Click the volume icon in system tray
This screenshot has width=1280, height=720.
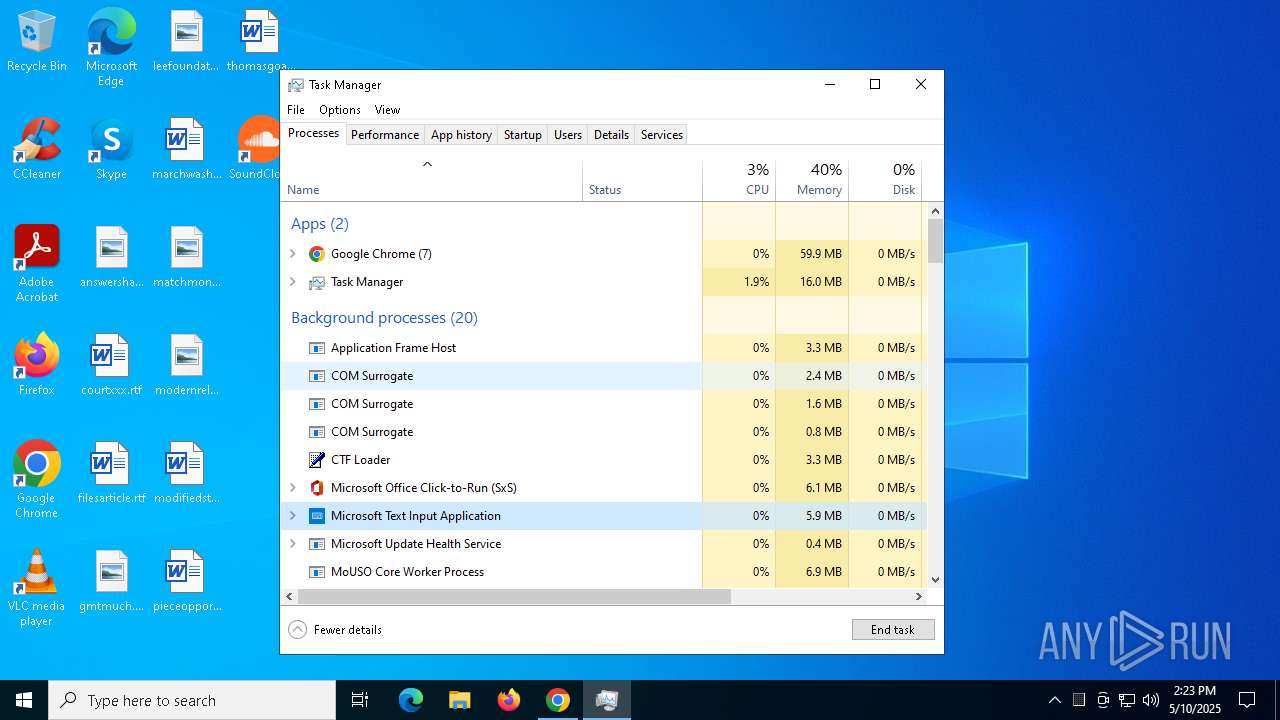[1151, 700]
